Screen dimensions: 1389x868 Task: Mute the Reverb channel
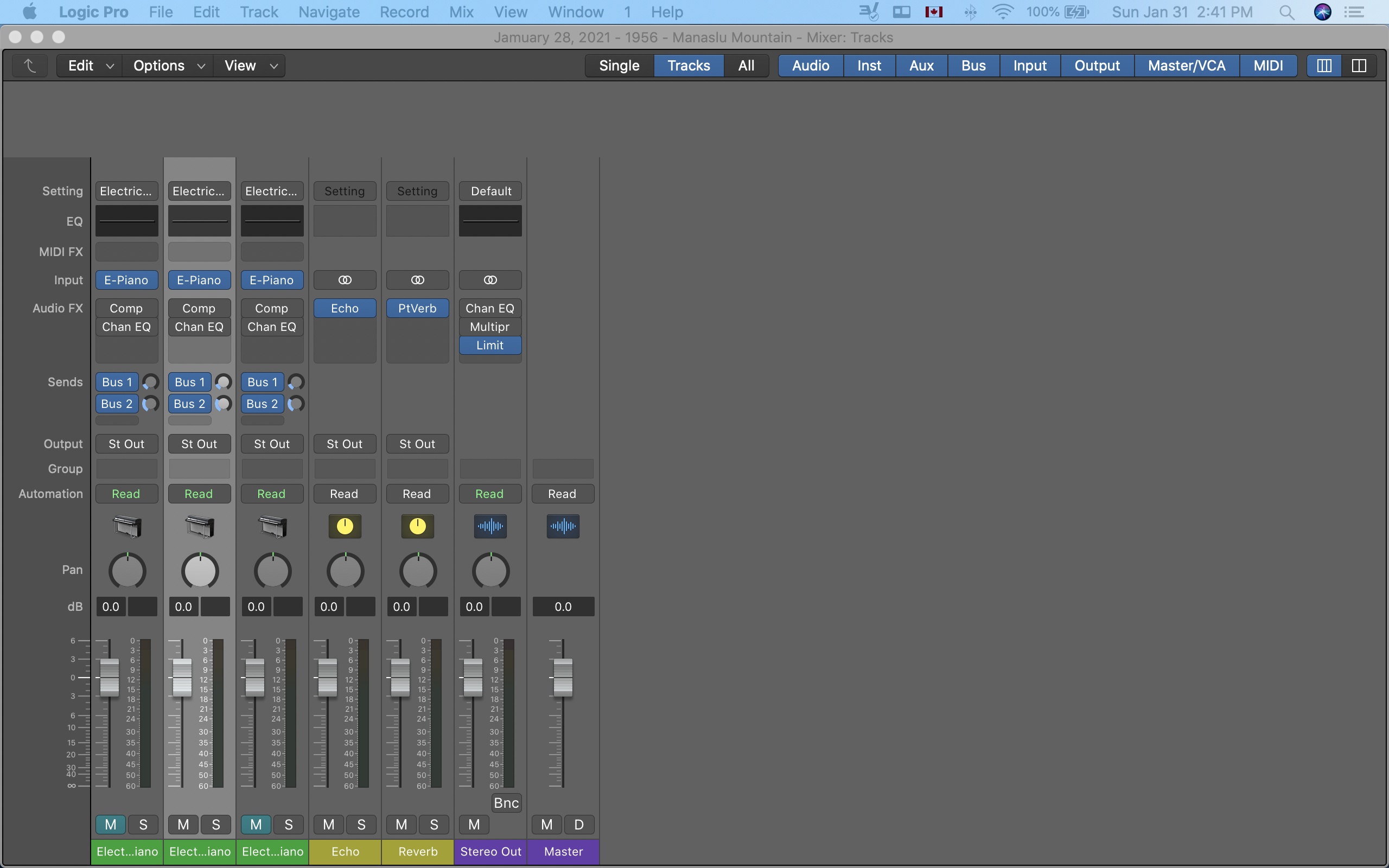coord(401,825)
